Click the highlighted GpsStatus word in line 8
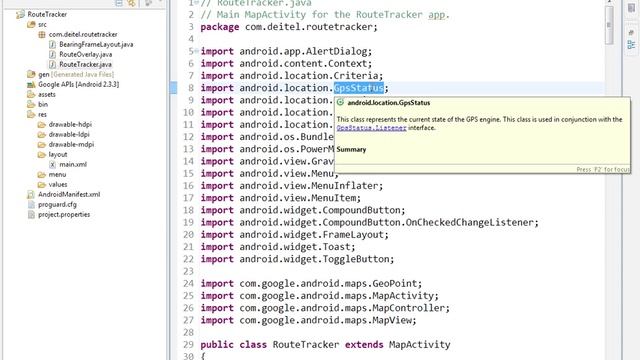 [x=359, y=88]
